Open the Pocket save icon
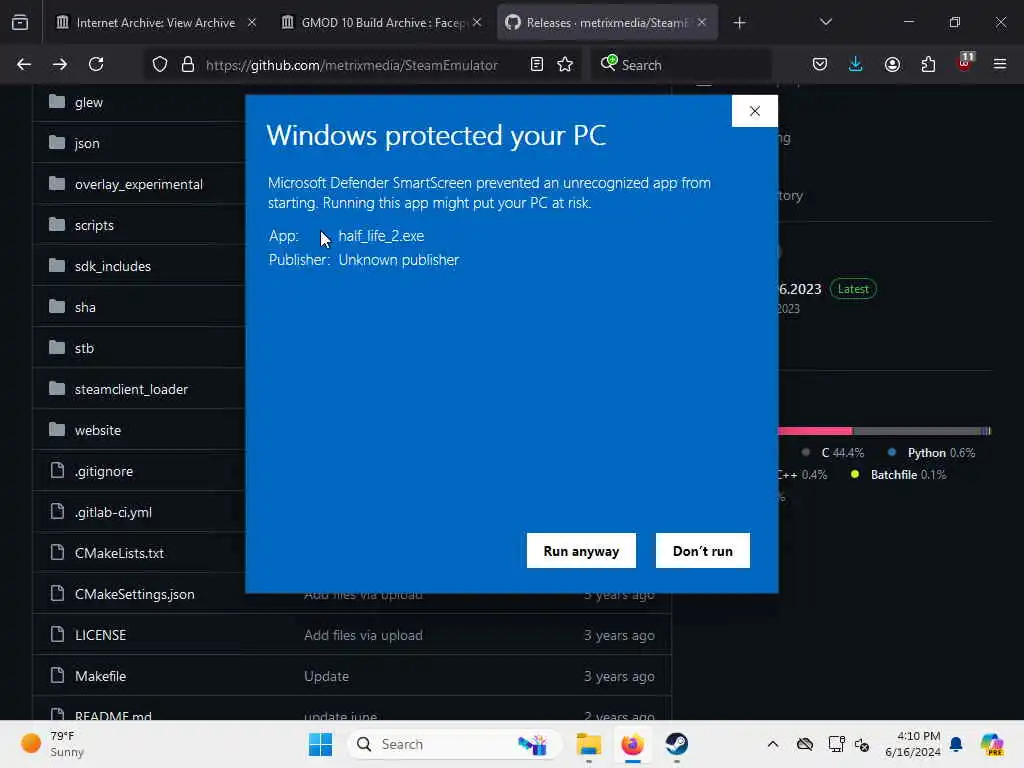1024x768 pixels. pos(820,64)
